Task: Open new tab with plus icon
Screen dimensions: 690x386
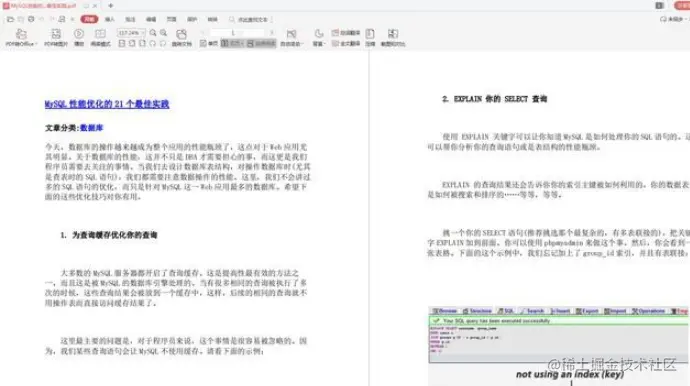Action: click(x=110, y=6)
